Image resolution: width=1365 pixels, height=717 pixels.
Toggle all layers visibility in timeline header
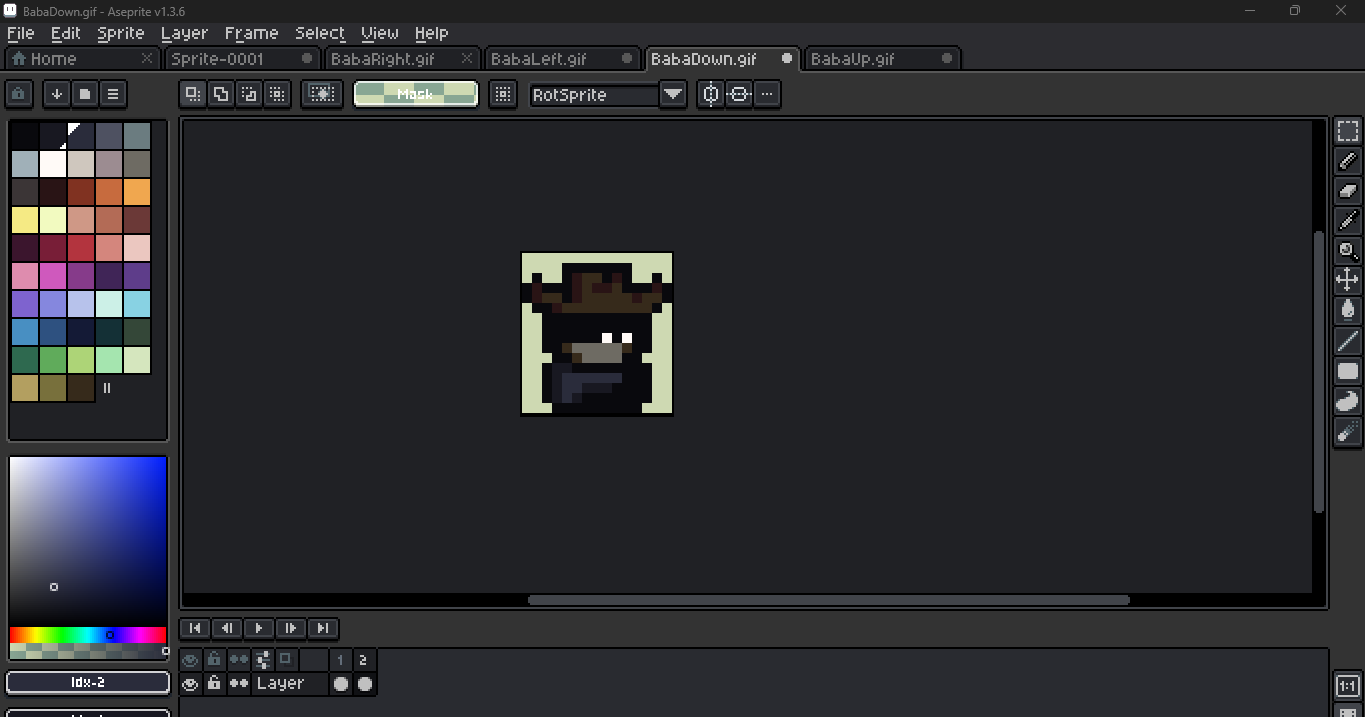tap(190, 660)
